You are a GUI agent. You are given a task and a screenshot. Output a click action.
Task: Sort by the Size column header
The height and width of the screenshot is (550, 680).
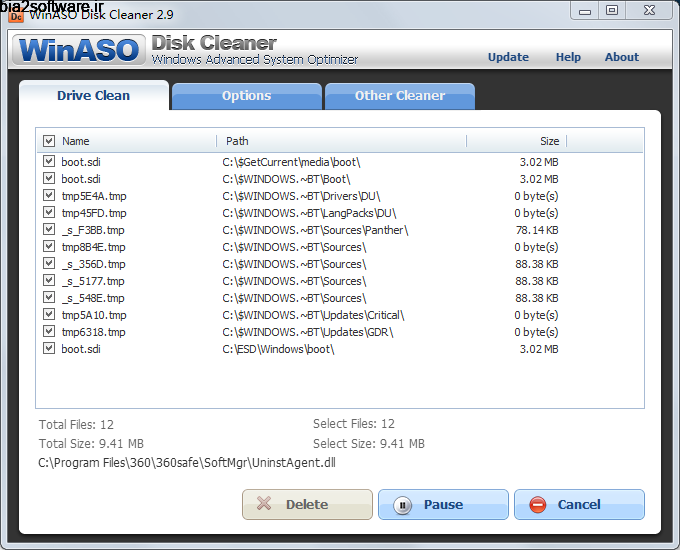coord(549,141)
